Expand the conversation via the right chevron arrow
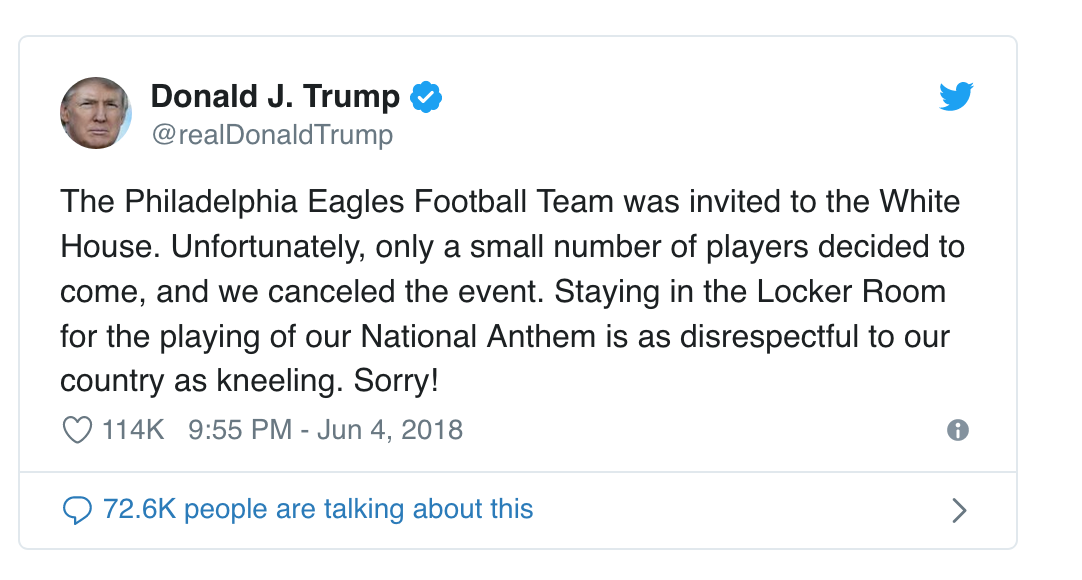This screenshot has width=1082, height=580. (959, 510)
